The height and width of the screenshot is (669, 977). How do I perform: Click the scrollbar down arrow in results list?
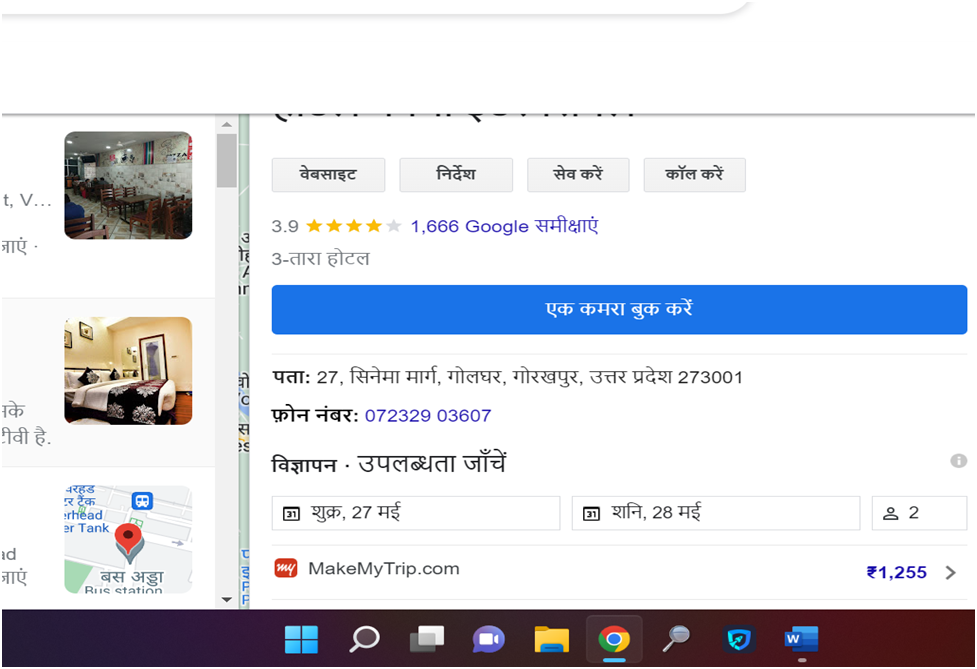[x=227, y=599]
